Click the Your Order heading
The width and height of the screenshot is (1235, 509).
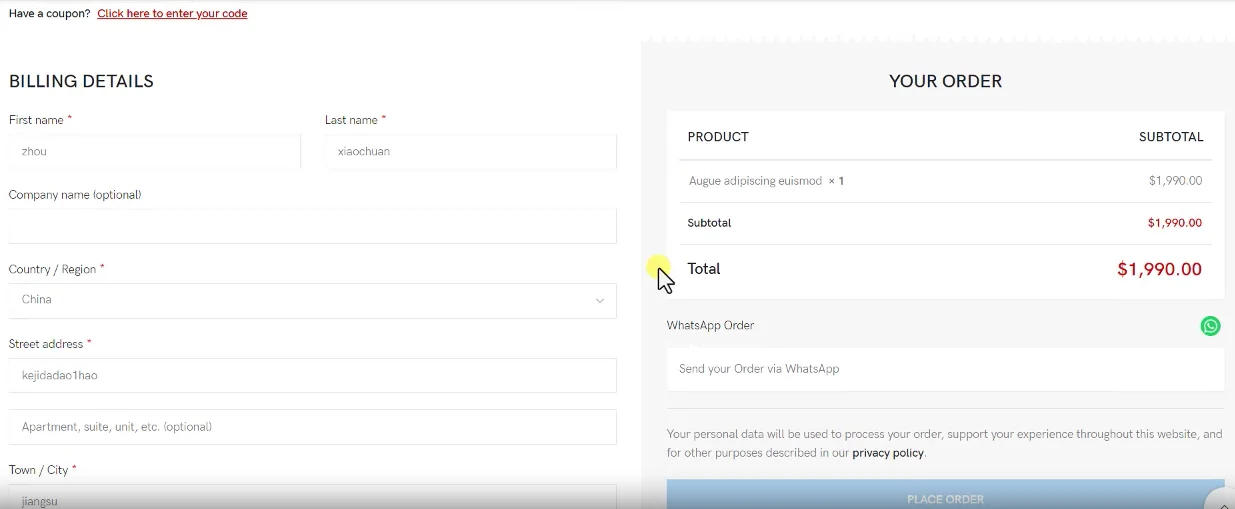point(945,82)
